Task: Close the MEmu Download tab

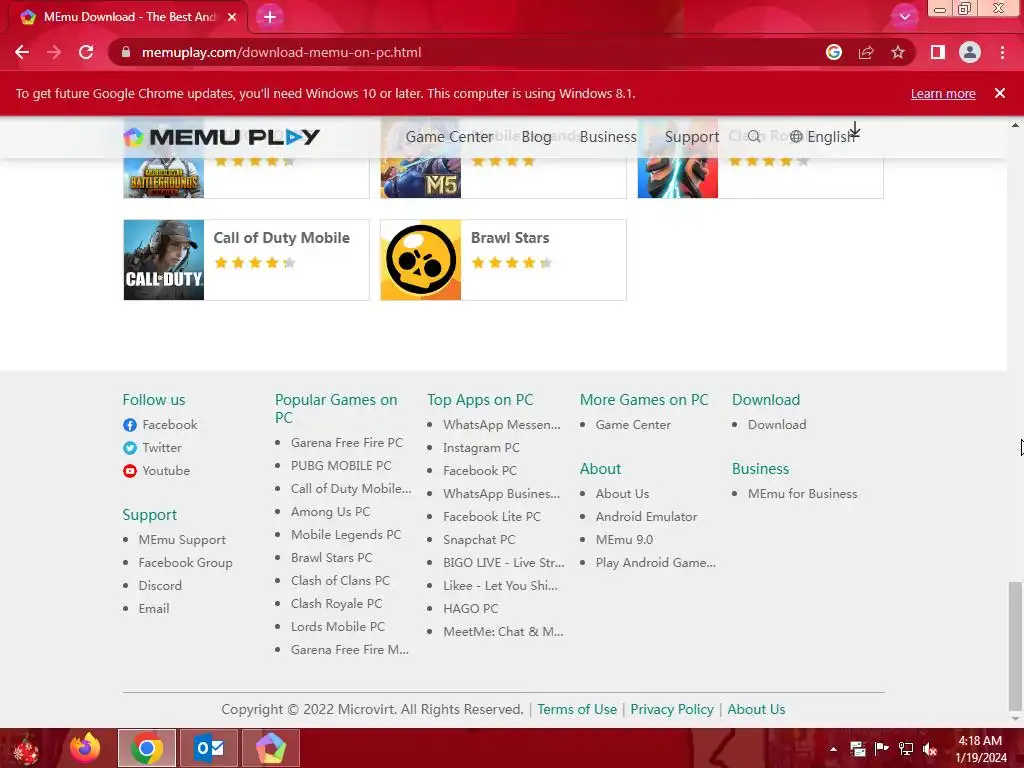Action: [x=232, y=17]
